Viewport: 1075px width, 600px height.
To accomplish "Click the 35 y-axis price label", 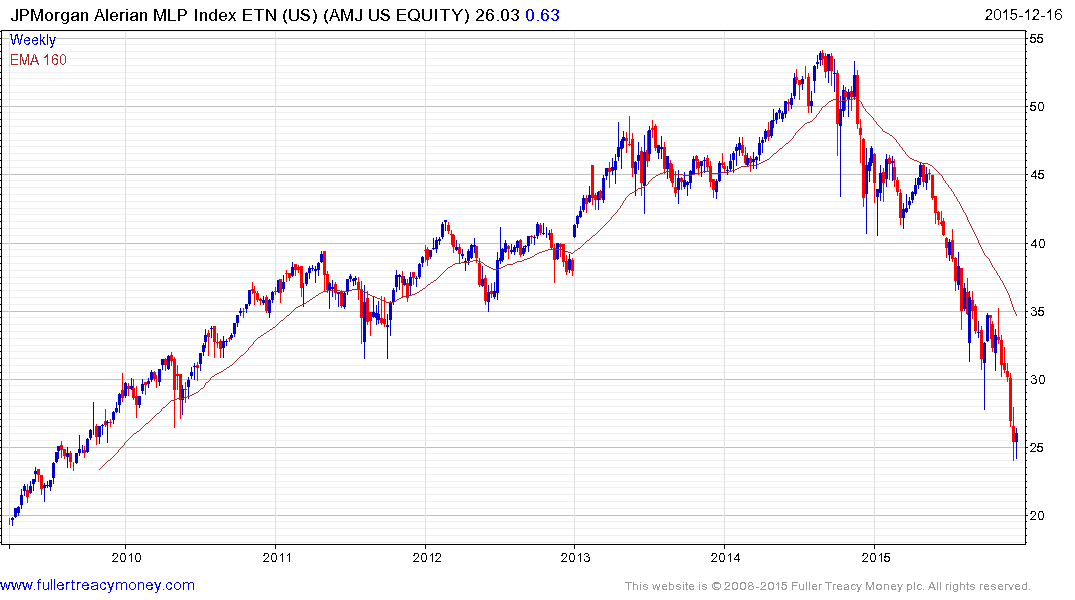I will [1037, 311].
